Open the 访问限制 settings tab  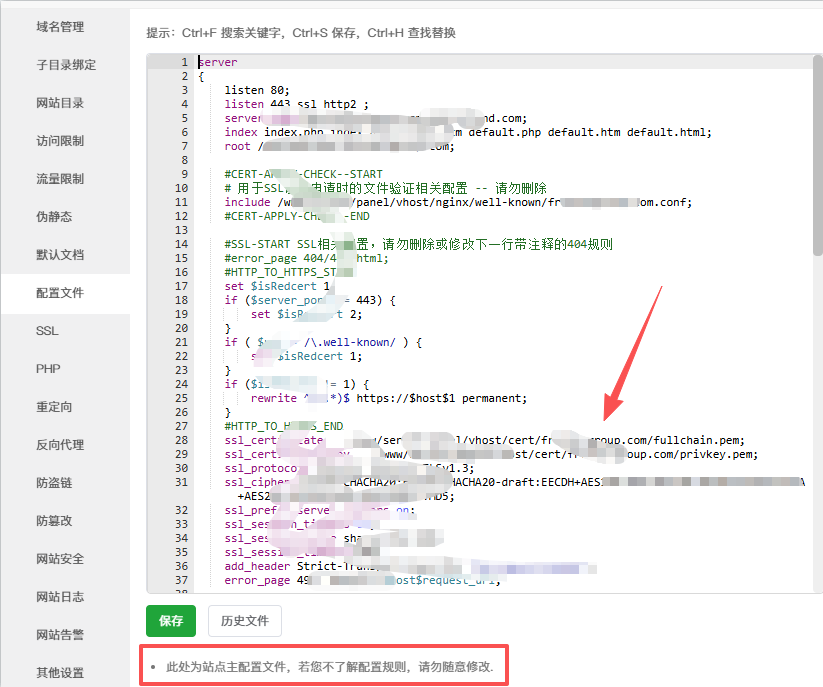(60, 141)
